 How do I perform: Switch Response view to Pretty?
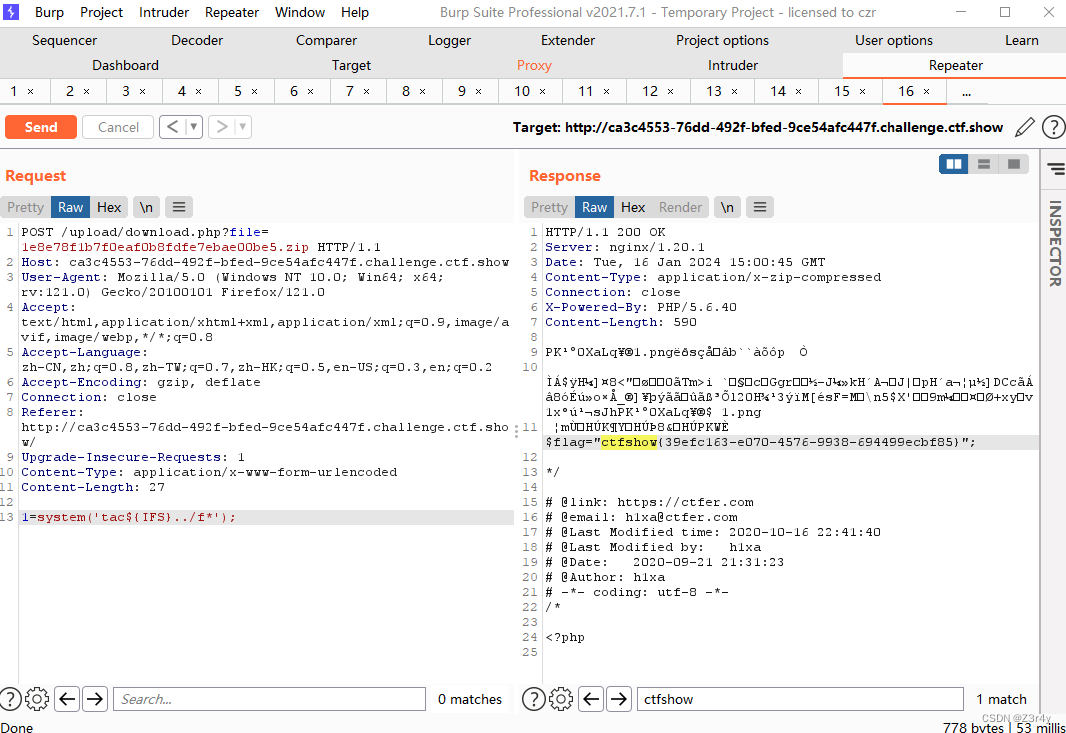549,207
